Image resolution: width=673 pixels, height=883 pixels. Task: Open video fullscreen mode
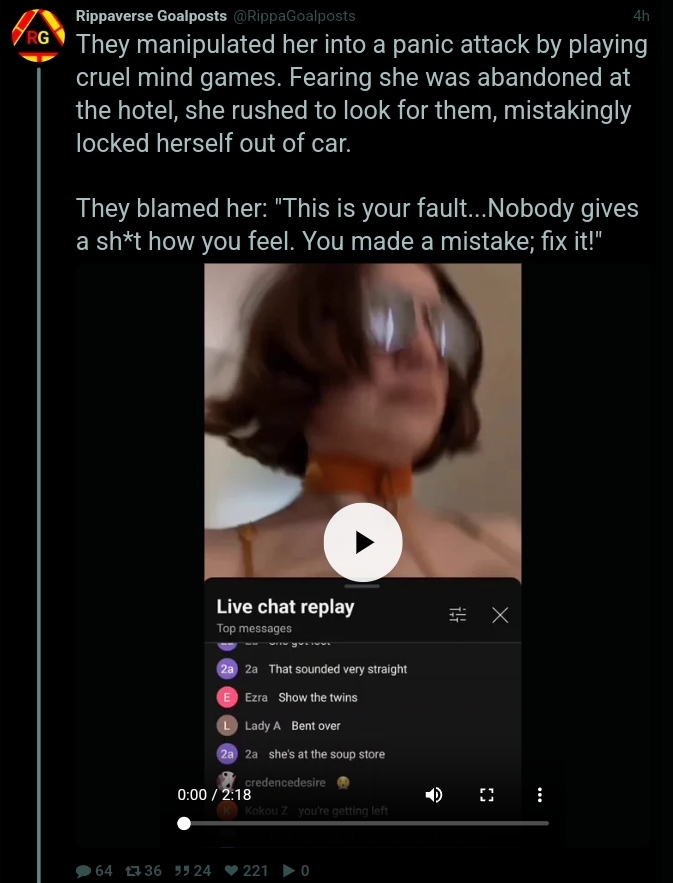487,795
